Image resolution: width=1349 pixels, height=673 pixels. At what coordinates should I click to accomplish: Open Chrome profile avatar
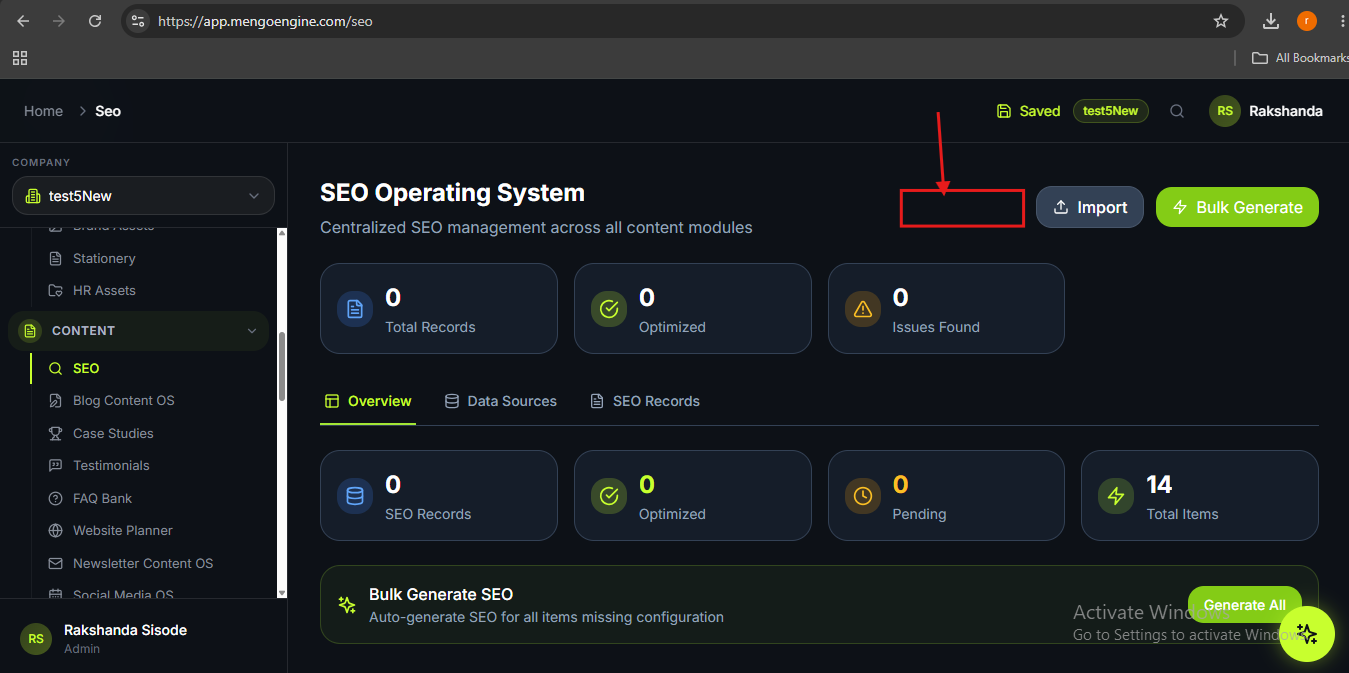1306,20
